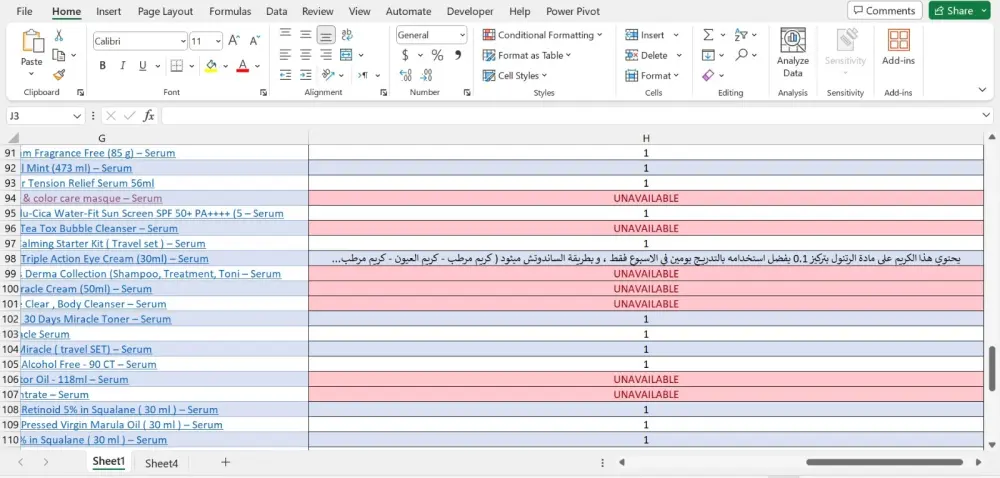1000x478 pixels.
Task: Increase indent in Alignment group
Action: coord(305,75)
